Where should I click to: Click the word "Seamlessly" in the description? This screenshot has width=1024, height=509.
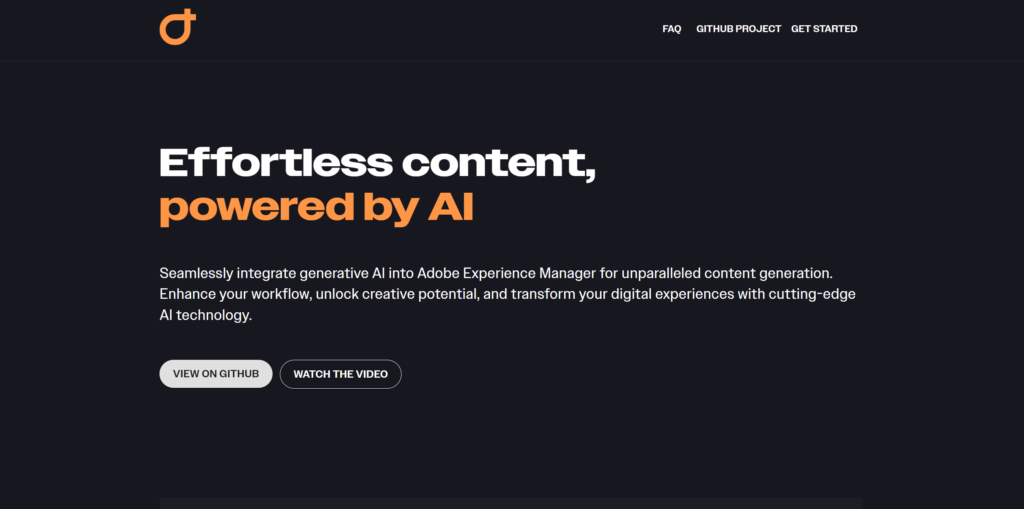coord(196,273)
